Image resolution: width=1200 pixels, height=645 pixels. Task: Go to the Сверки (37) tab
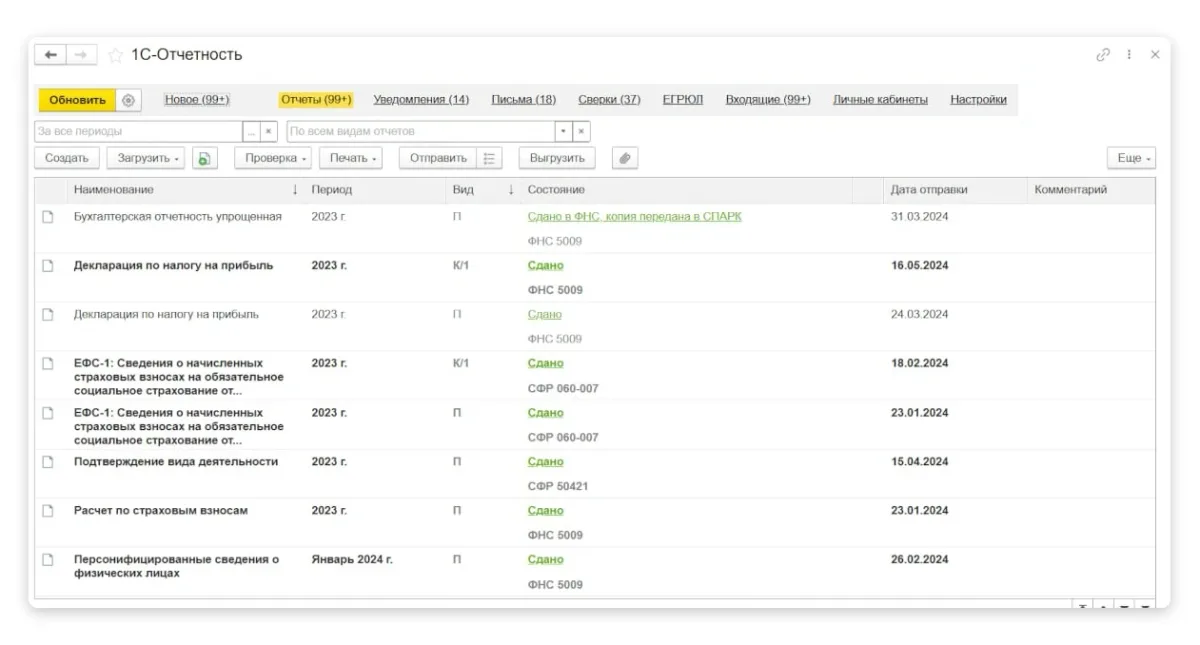pyautogui.click(x=609, y=100)
